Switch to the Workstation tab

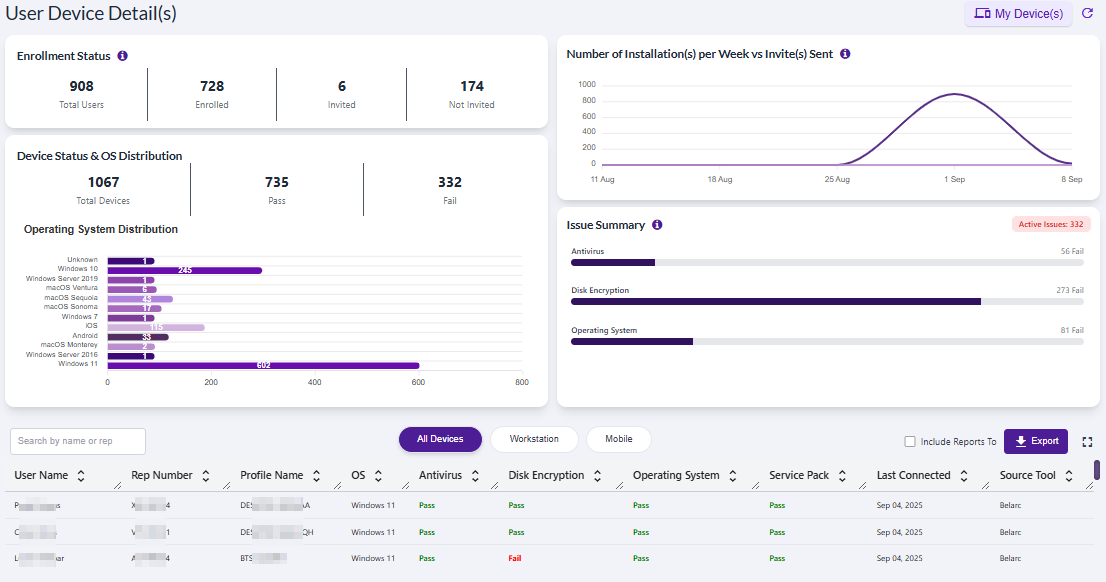[x=534, y=440]
